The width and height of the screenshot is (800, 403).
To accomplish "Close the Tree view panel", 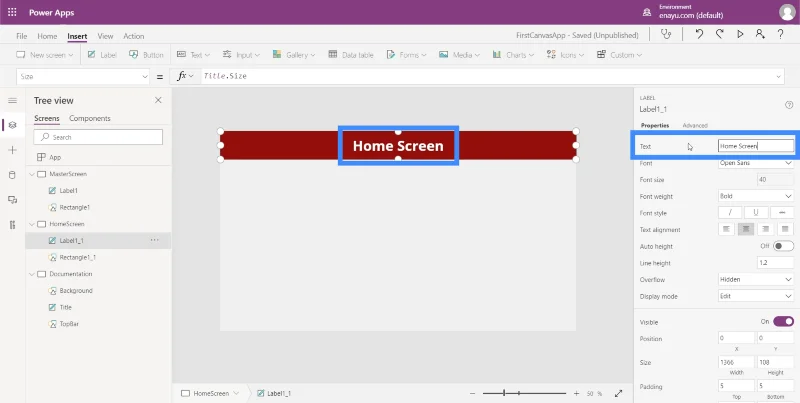I will point(158,100).
